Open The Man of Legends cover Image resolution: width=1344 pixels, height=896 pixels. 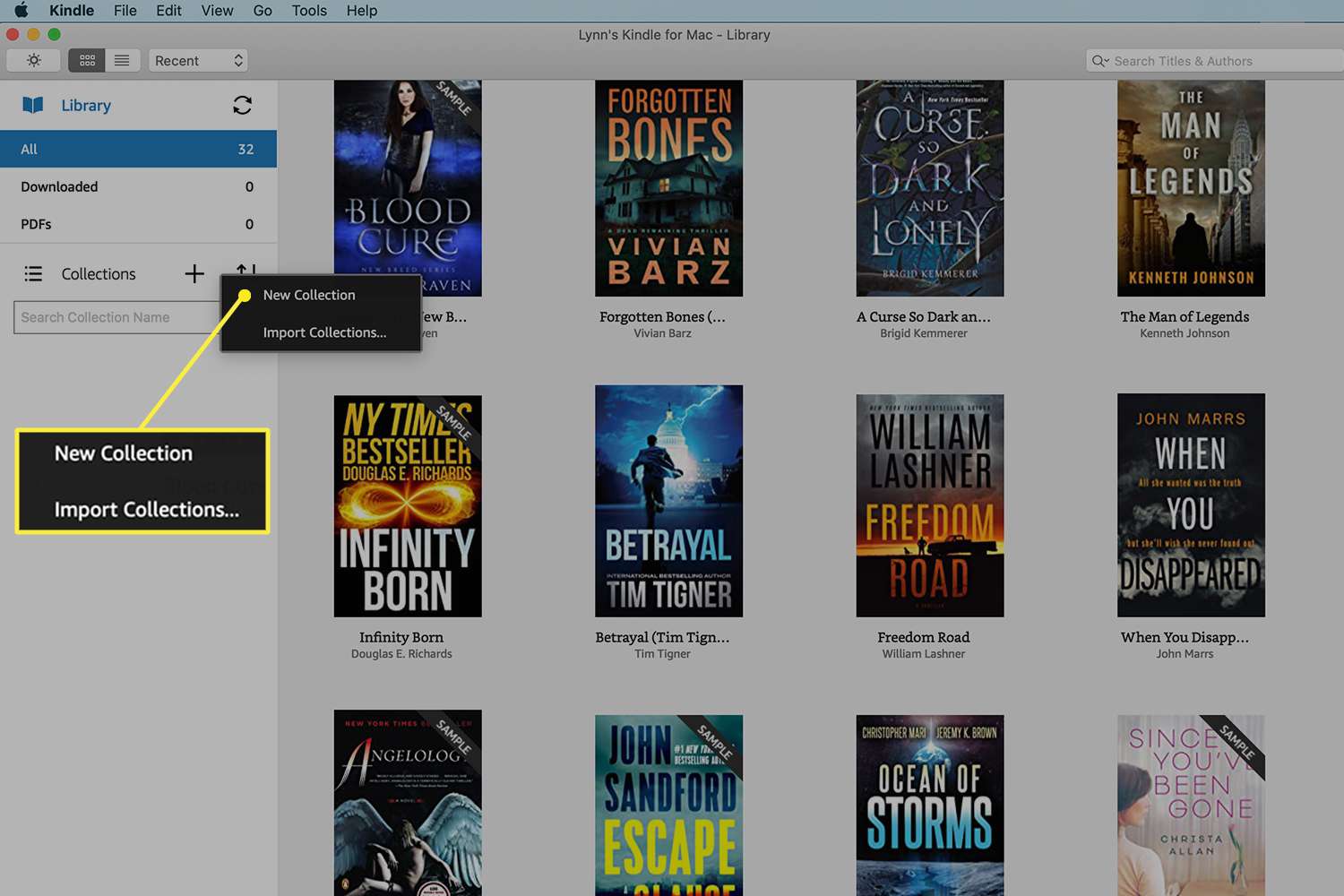(1191, 188)
